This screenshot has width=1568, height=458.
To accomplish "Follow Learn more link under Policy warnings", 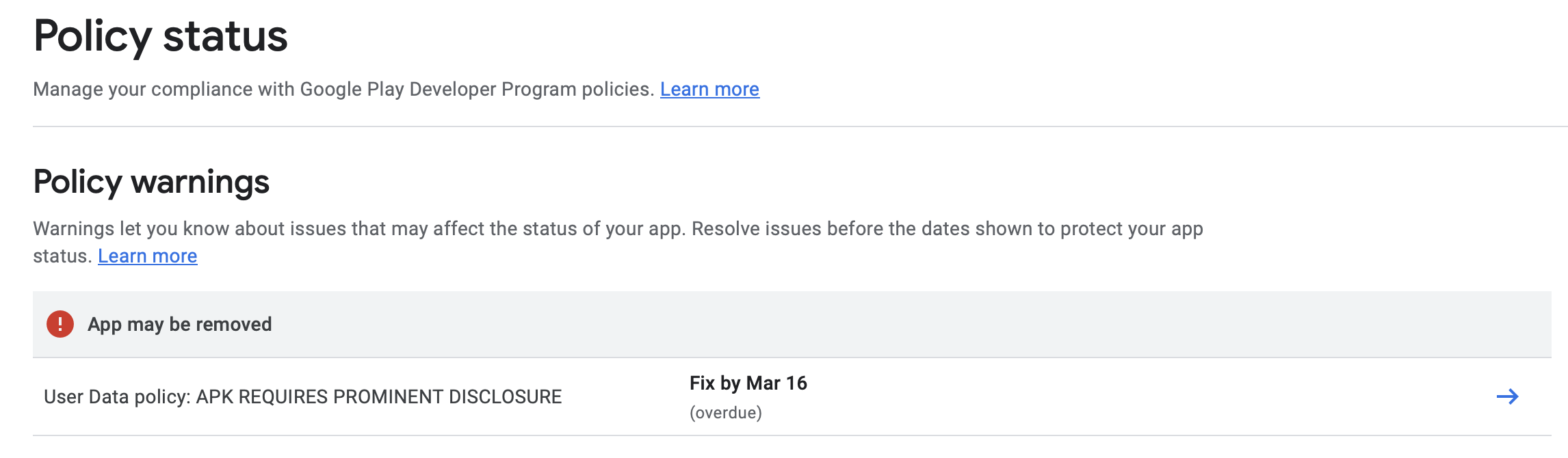I will [x=147, y=256].
